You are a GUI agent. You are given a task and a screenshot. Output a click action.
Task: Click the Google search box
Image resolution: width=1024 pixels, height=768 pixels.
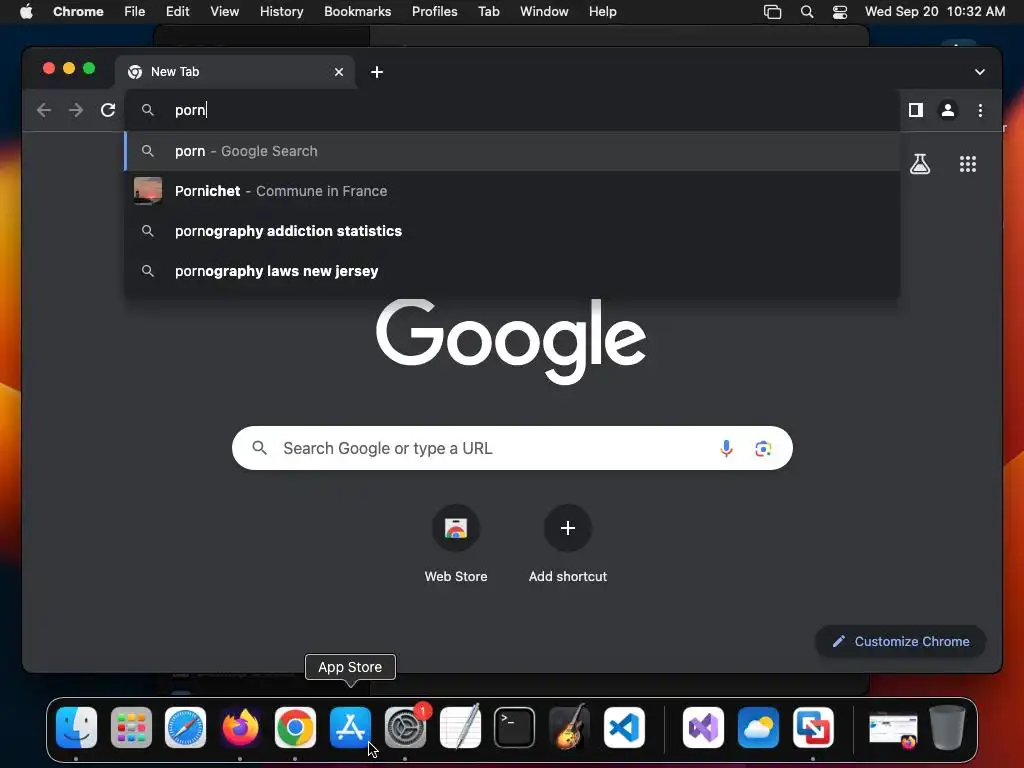point(512,449)
